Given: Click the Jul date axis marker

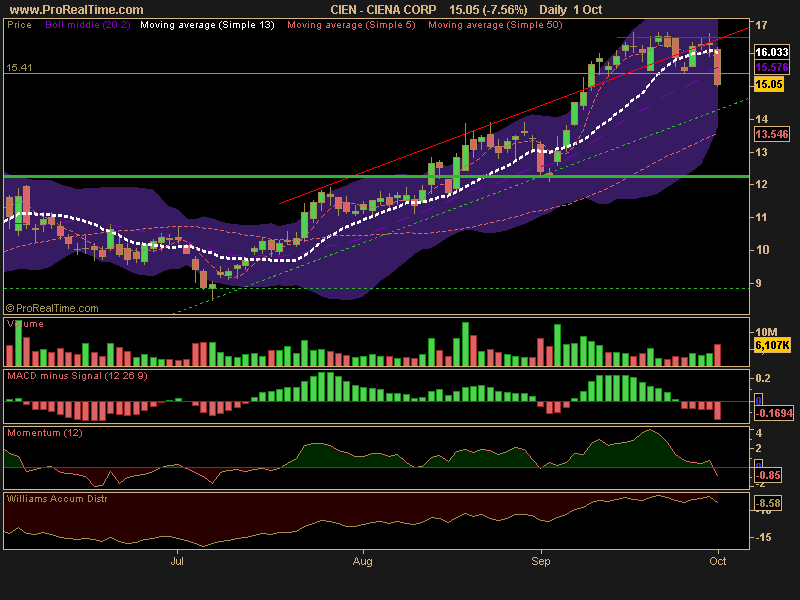Looking at the screenshot, I should [x=177, y=561].
